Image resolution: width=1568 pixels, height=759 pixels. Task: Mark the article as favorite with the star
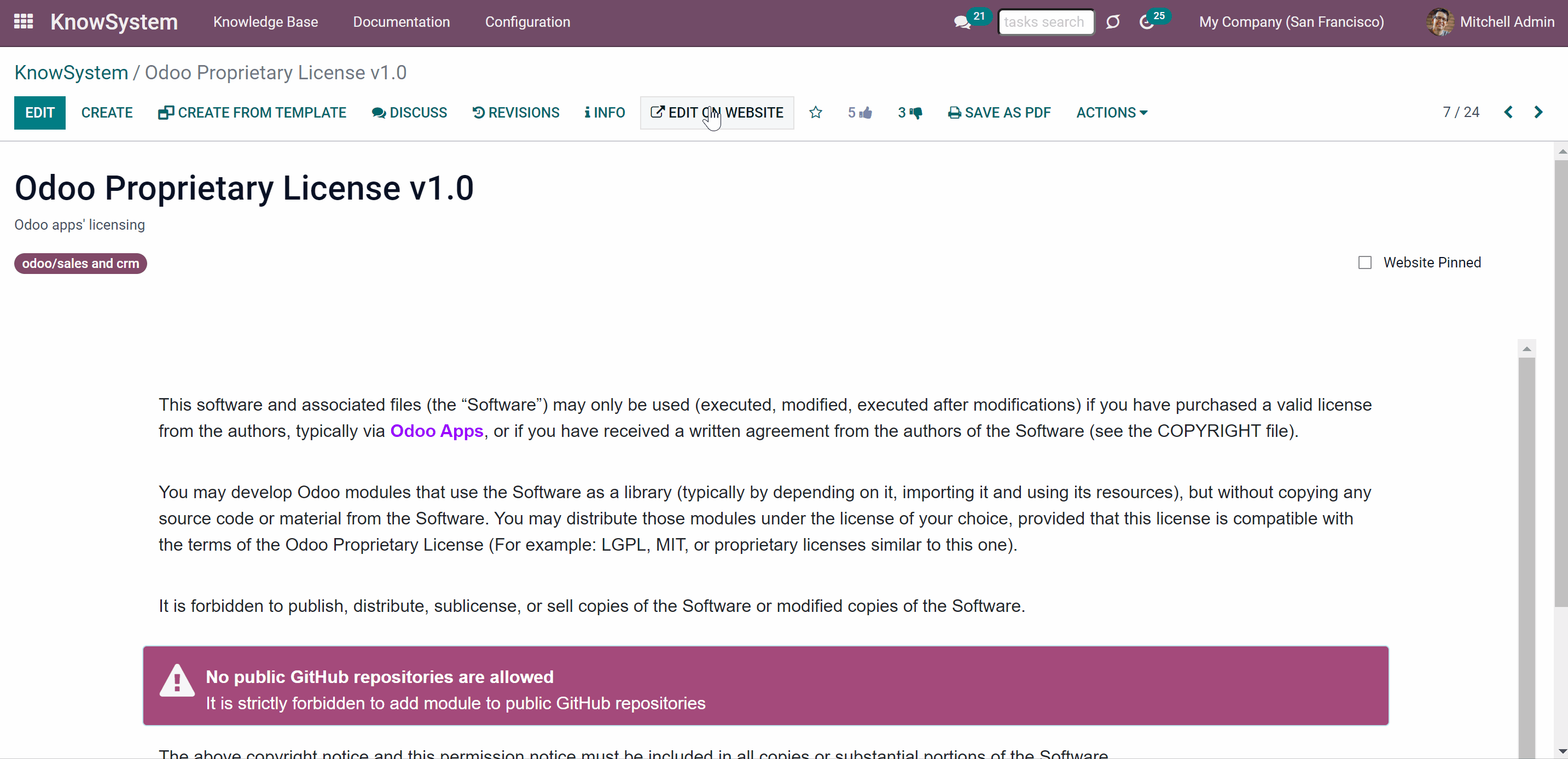coord(816,113)
